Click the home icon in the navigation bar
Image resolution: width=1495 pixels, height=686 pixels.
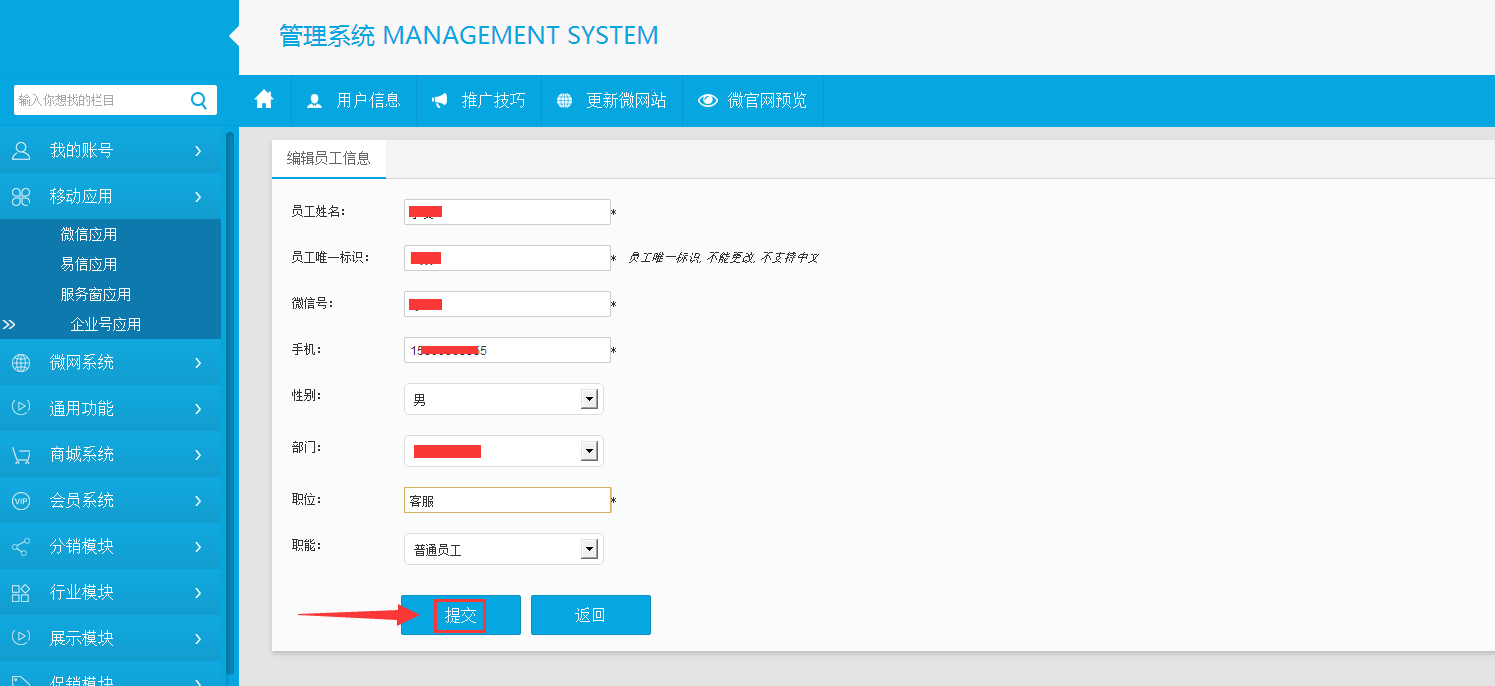click(264, 99)
